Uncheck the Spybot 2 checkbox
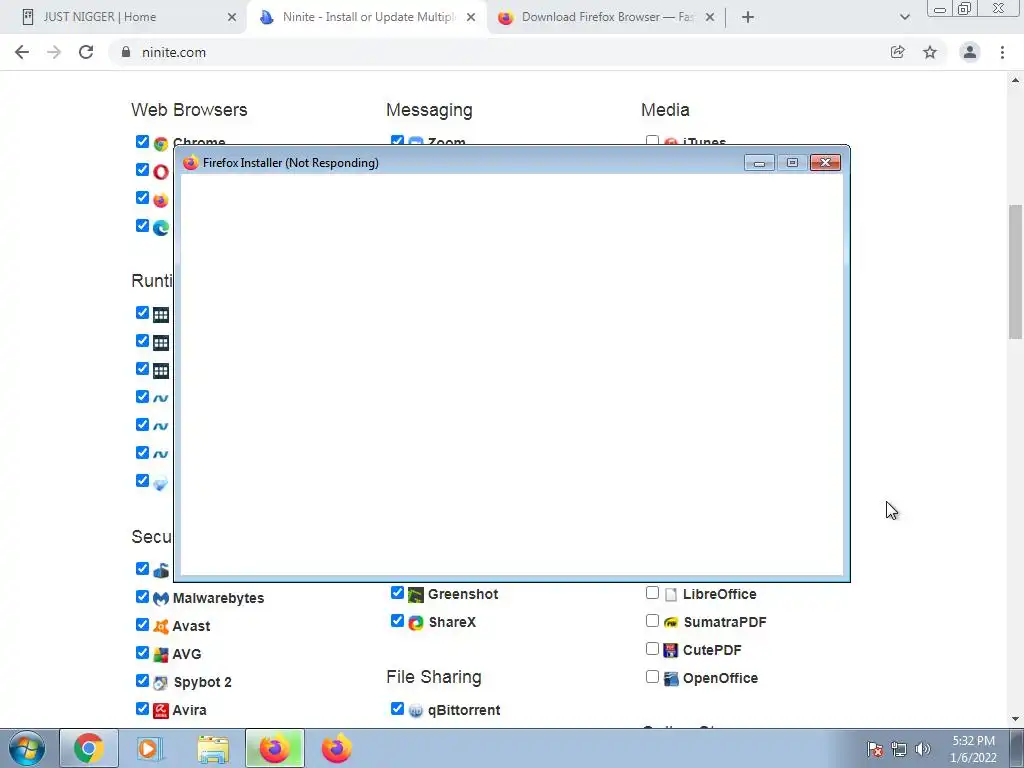 142,680
